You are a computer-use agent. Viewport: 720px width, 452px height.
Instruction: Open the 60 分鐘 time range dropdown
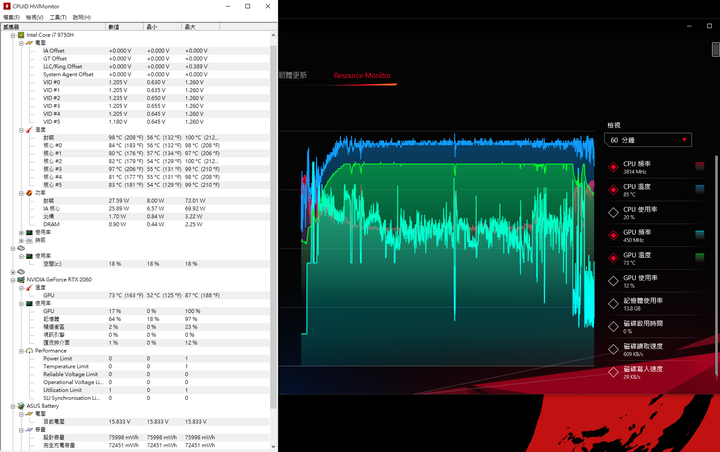[648, 140]
